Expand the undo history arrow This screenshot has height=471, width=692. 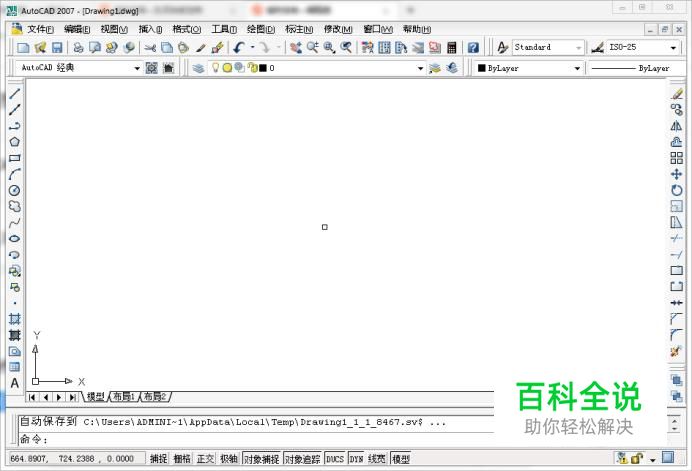coord(252,47)
